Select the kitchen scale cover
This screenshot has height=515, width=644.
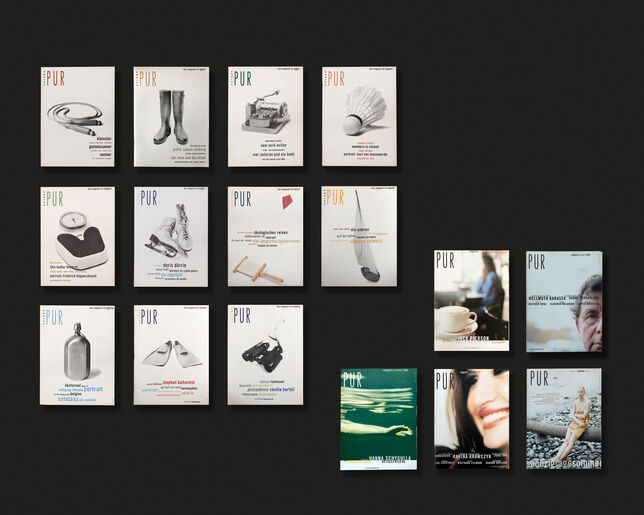click(x=77, y=236)
